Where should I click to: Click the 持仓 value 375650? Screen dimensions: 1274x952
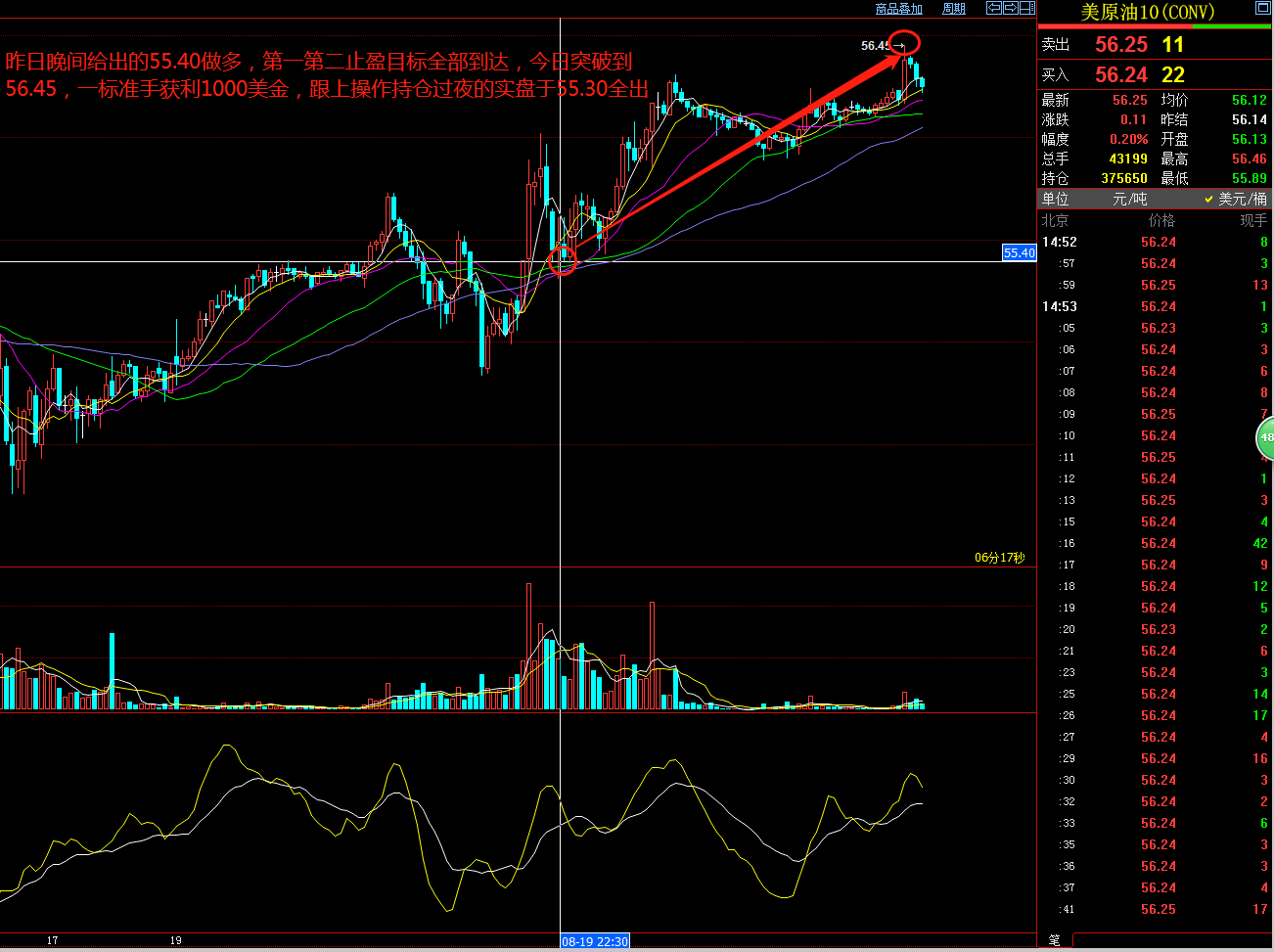coord(1124,178)
